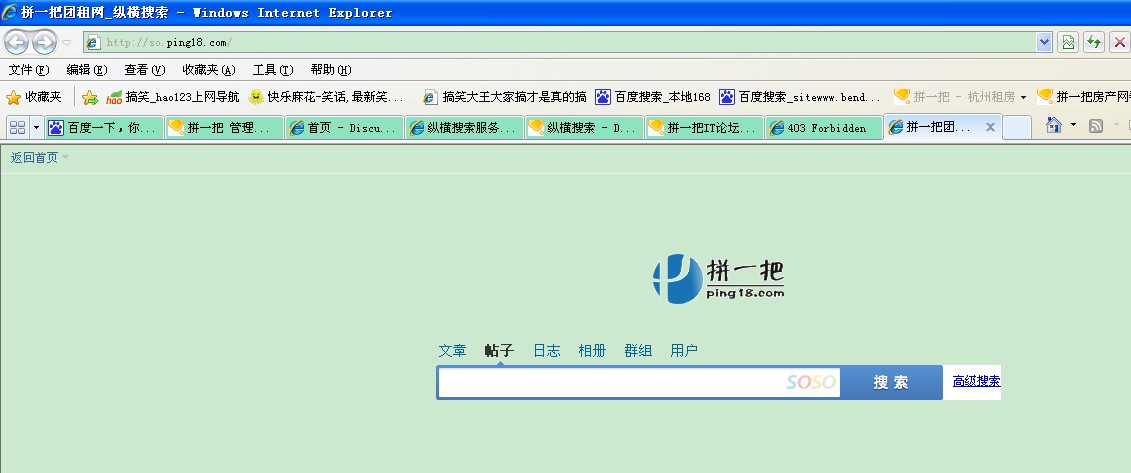Open the 百度搜索_本地168 bookmark
The width and height of the screenshot is (1131, 473).
[653, 97]
